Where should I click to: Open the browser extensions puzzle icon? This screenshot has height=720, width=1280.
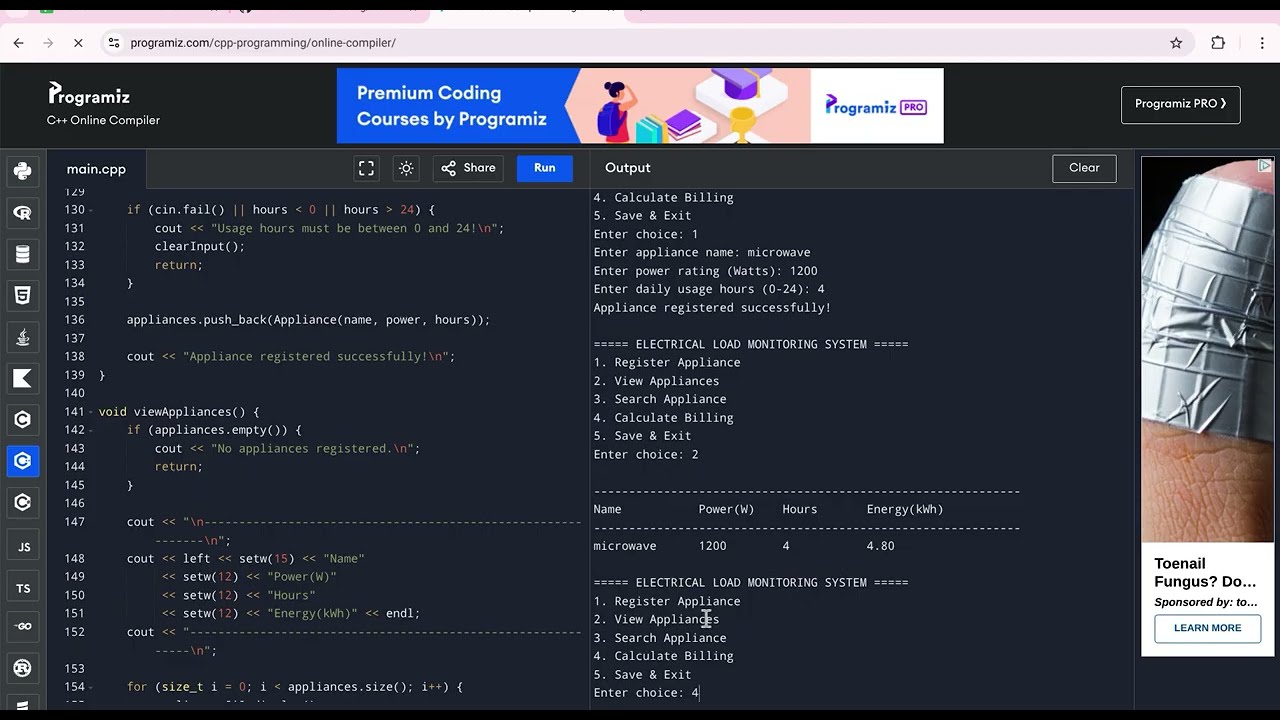point(1218,43)
